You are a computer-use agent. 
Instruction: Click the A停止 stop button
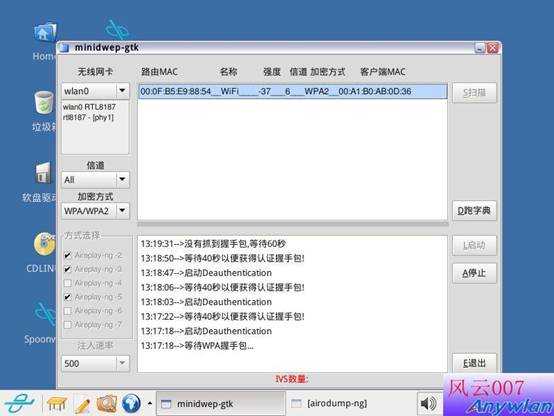[x=474, y=273]
